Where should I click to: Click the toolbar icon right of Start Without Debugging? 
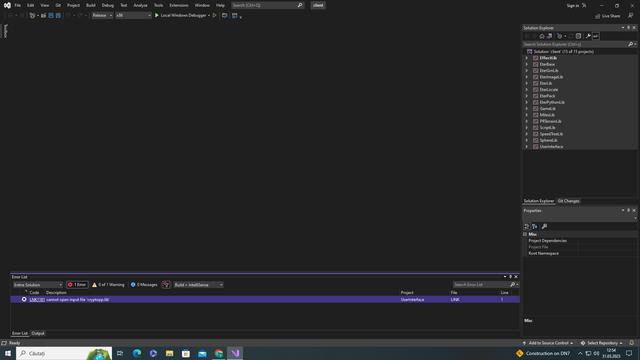click(224, 16)
